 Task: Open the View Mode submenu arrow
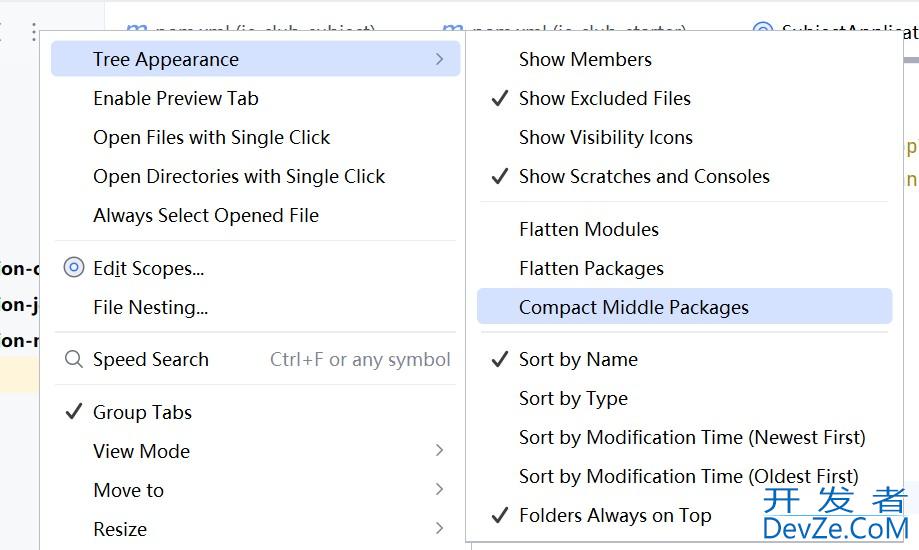point(439,451)
